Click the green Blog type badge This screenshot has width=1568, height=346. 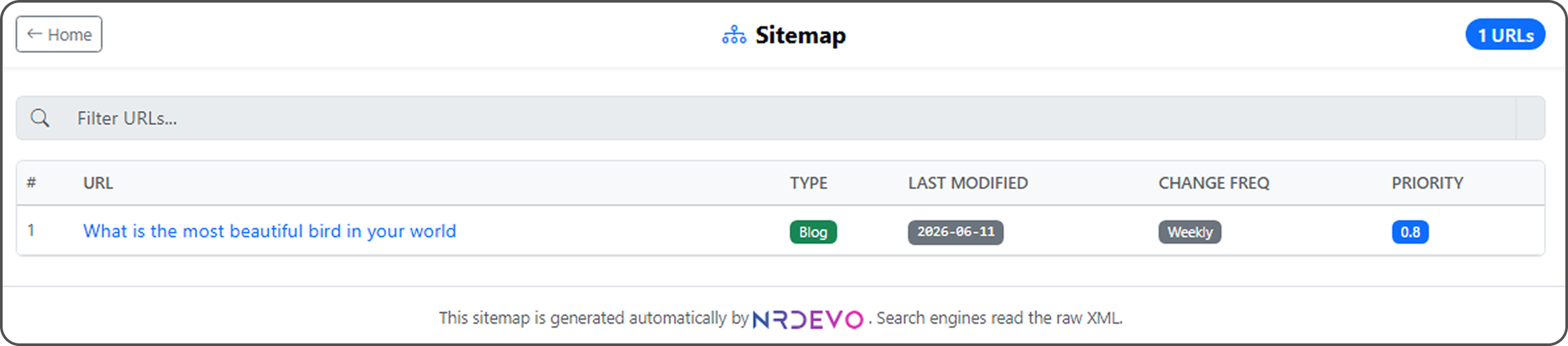pos(813,232)
